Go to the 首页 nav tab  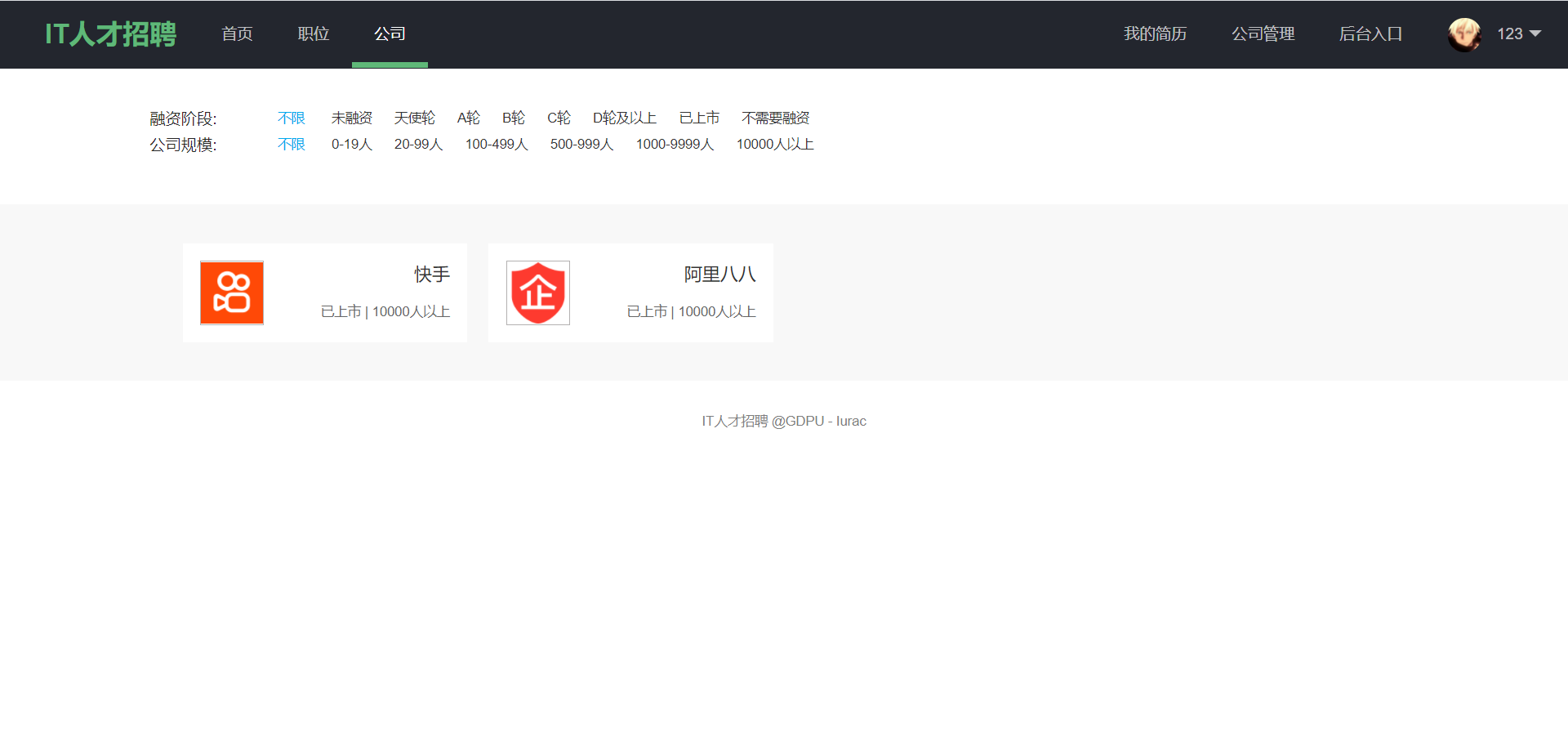237,33
